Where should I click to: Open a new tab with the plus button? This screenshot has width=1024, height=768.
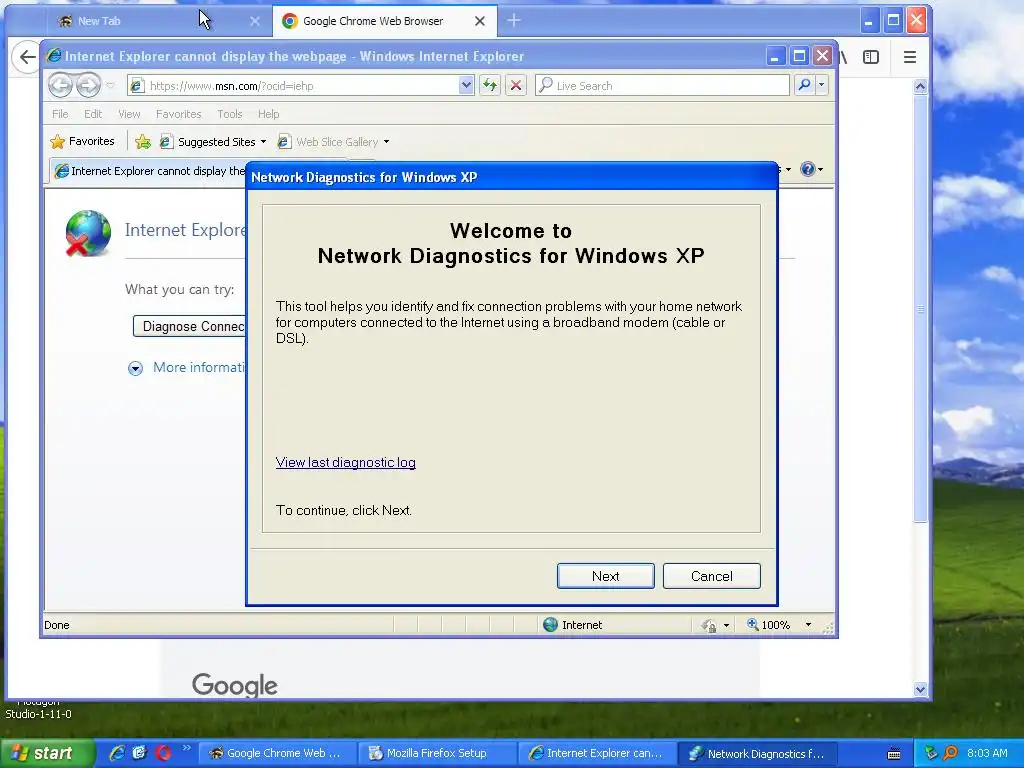pyautogui.click(x=514, y=21)
